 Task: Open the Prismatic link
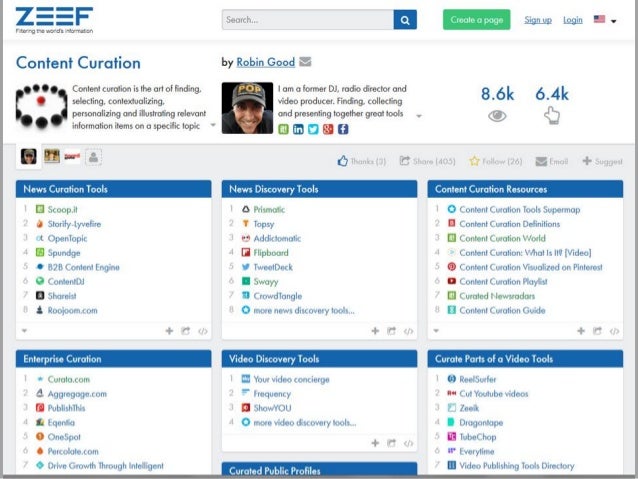tap(269, 210)
